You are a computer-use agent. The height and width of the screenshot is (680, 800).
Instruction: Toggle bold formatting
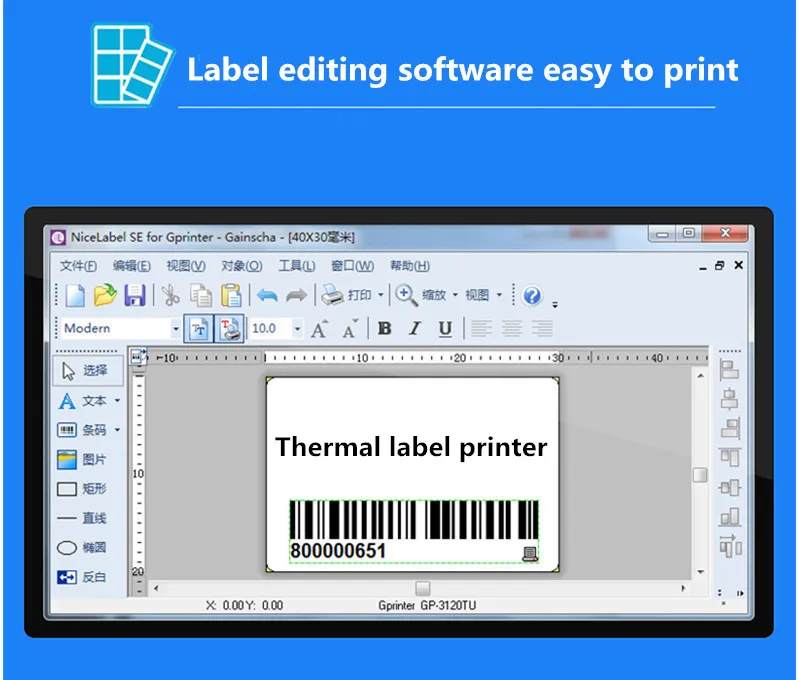coord(385,329)
